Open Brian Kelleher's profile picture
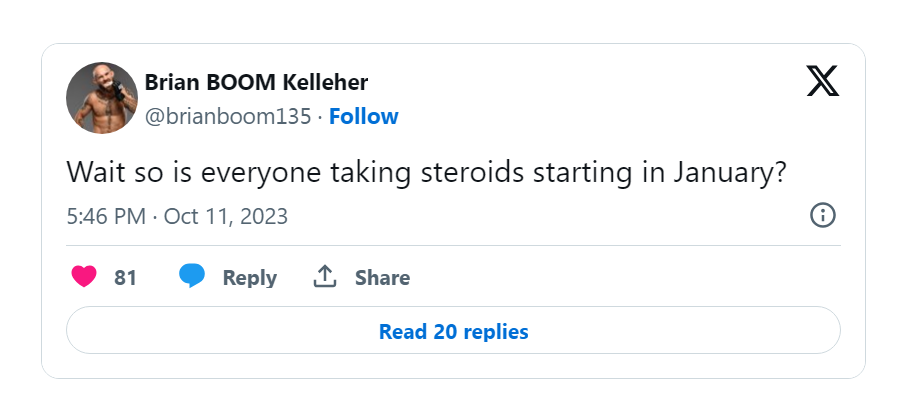 [101, 98]
